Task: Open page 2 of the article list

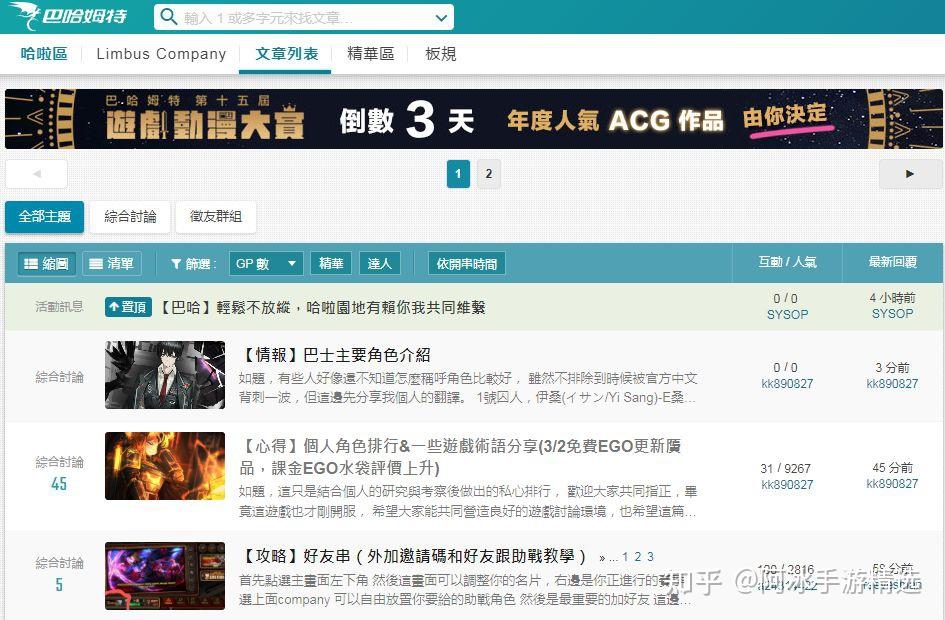Action: [489, 173]
